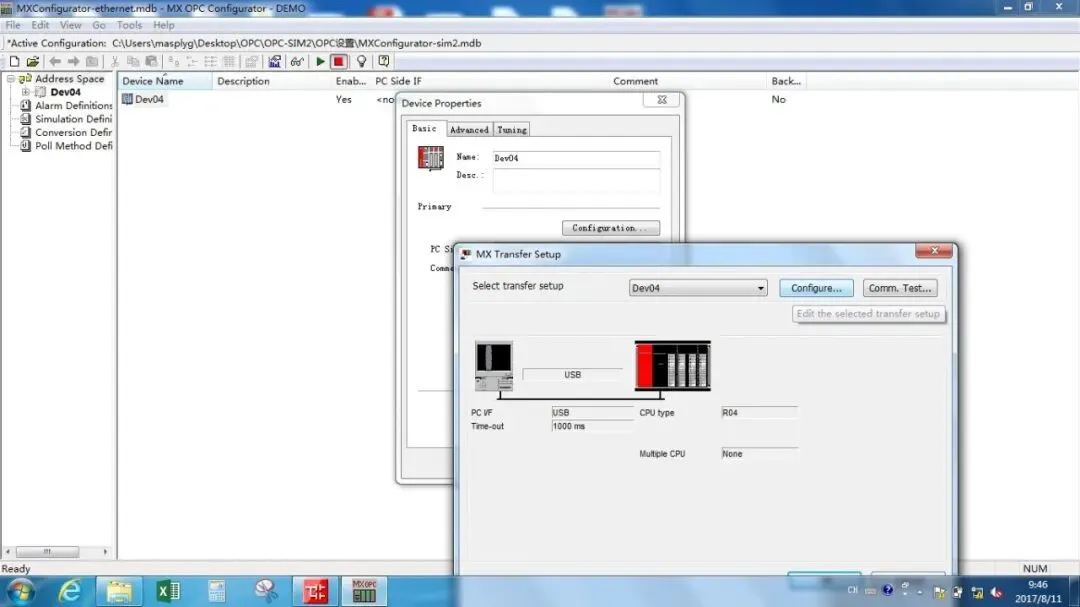
Task: Click the PC computer image in MX Transfer Setup
Action: tap(494, 366)
